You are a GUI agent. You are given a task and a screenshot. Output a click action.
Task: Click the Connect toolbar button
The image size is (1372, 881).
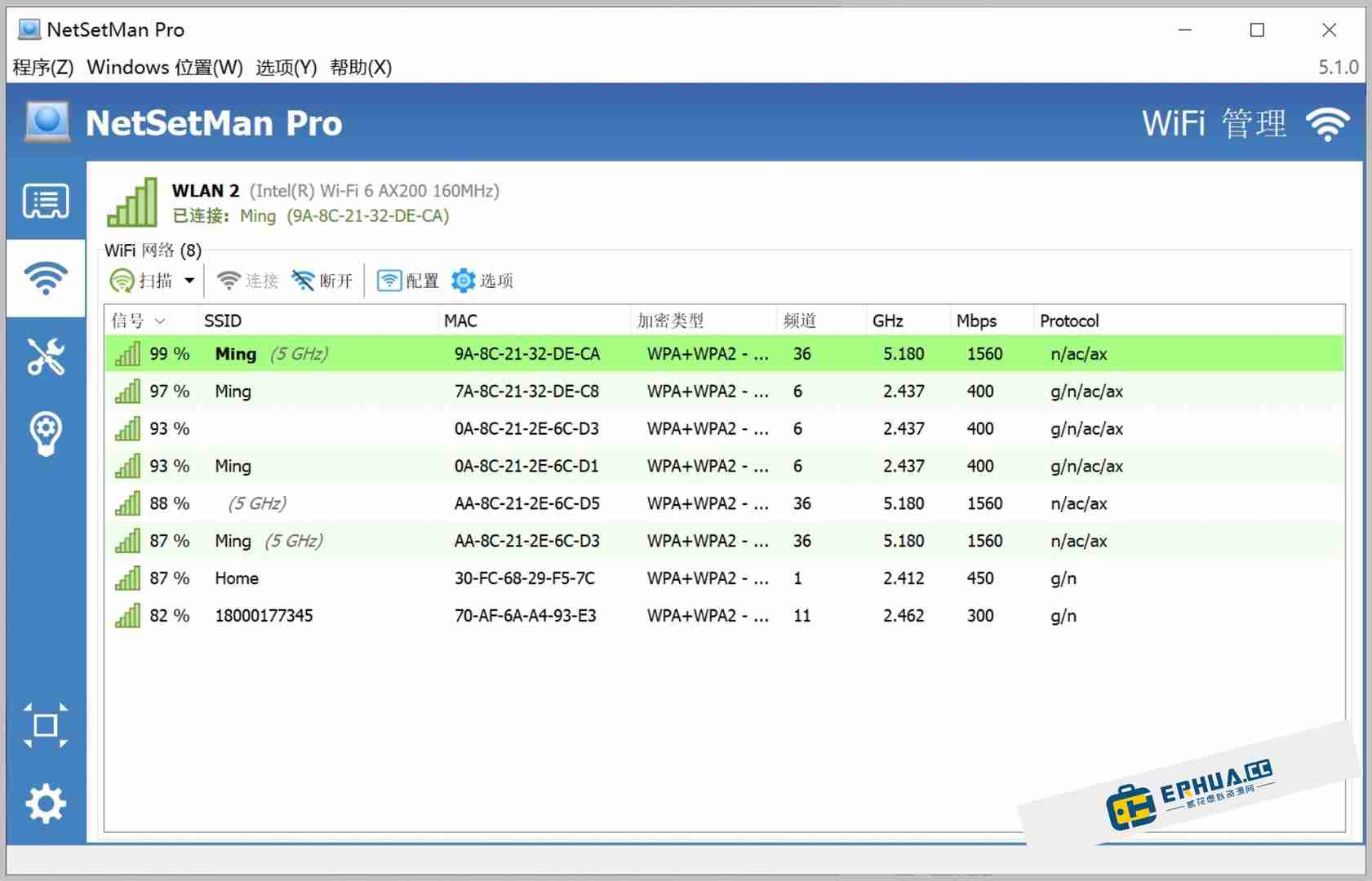tap(247, 281)
